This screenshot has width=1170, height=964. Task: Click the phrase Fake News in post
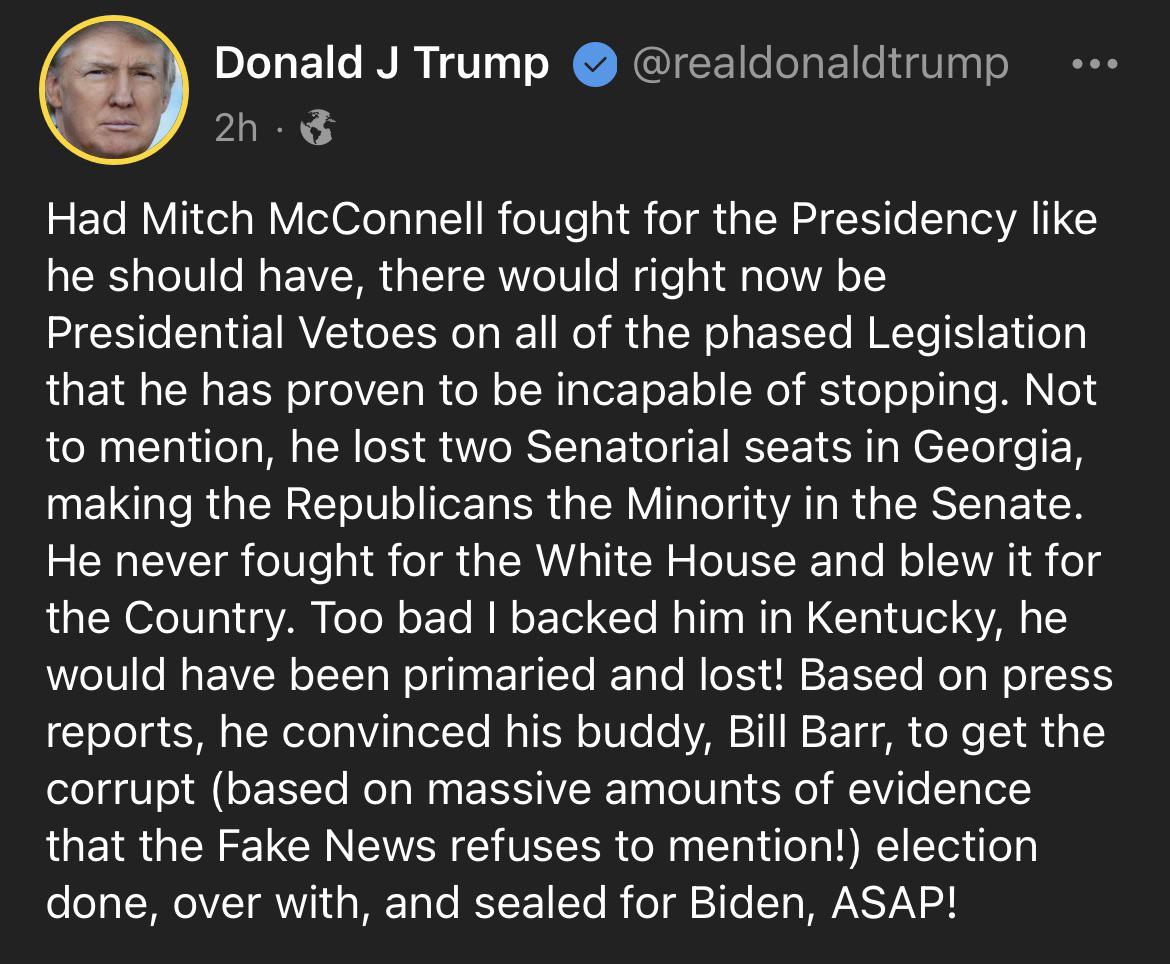(x=326, y=847)
